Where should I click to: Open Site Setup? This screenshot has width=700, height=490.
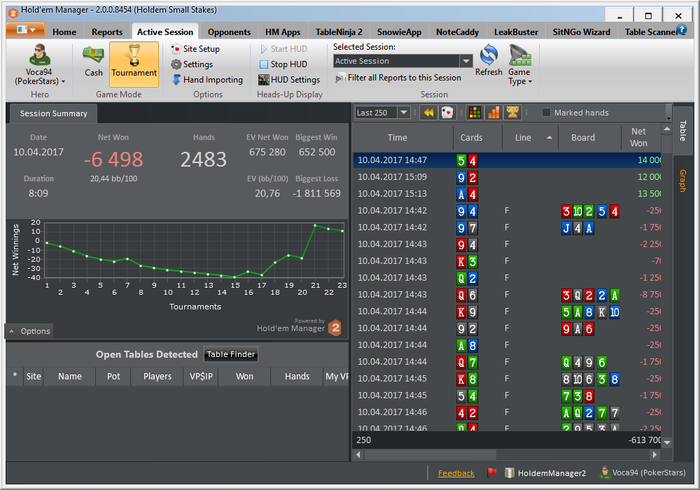tap(196, 49)
